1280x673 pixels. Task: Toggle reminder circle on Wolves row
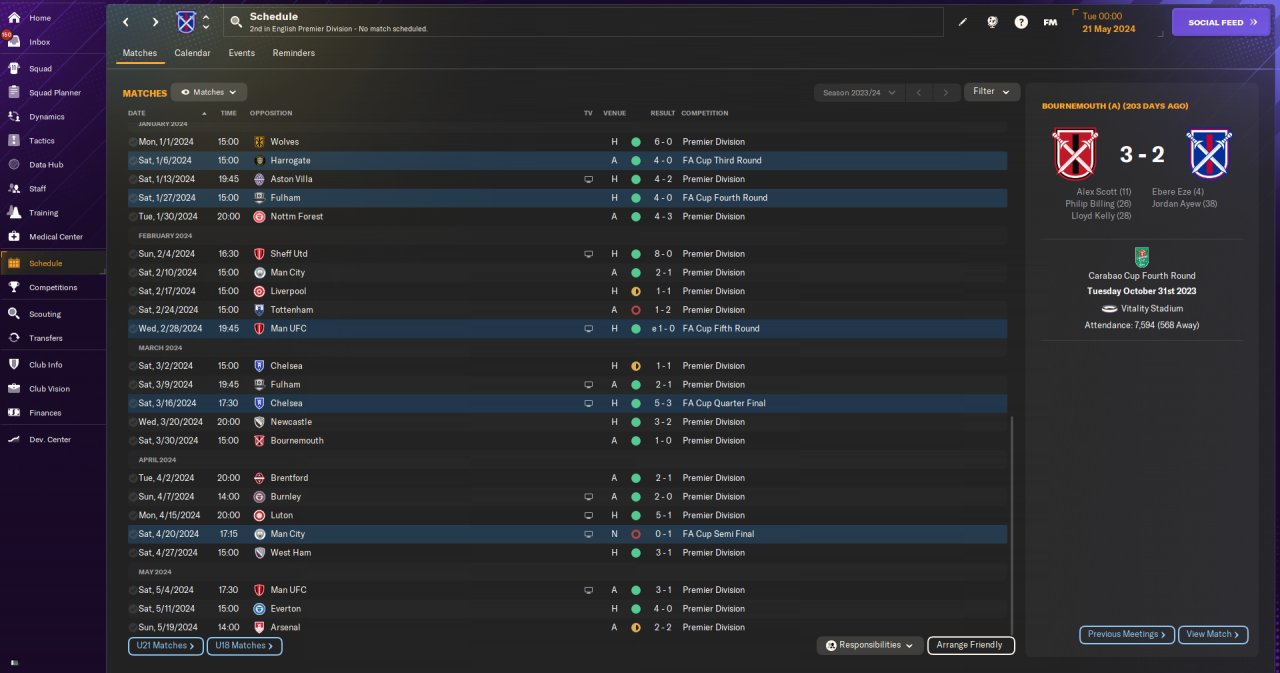pos(133,142)
